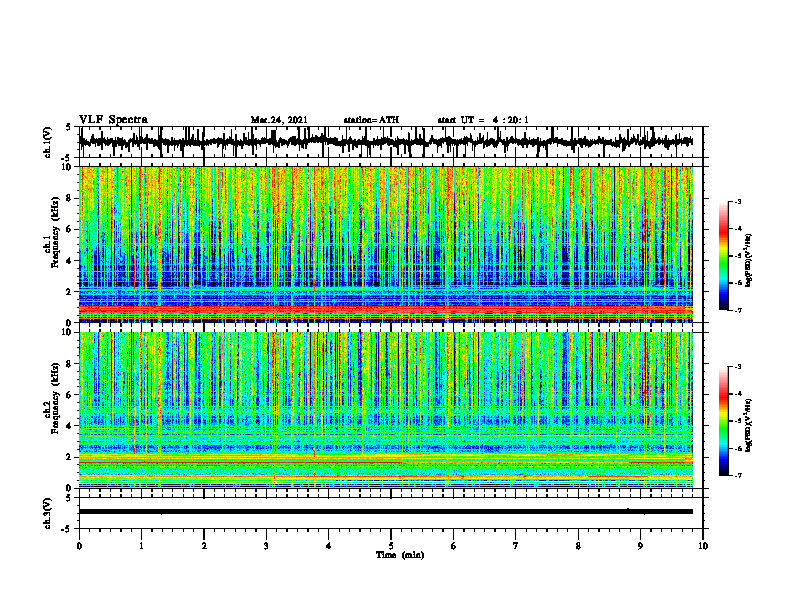Click the 'ch.1(V)' waveform axis label
The height and width of the screenshot is (612, 792).
point(47,142)
